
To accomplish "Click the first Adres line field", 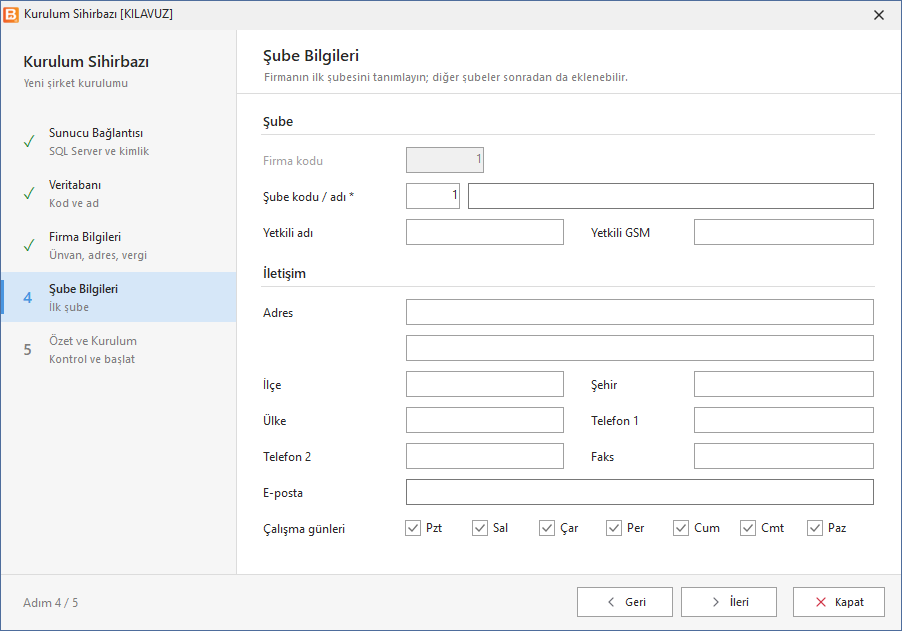I will click(x=640, y=312).
